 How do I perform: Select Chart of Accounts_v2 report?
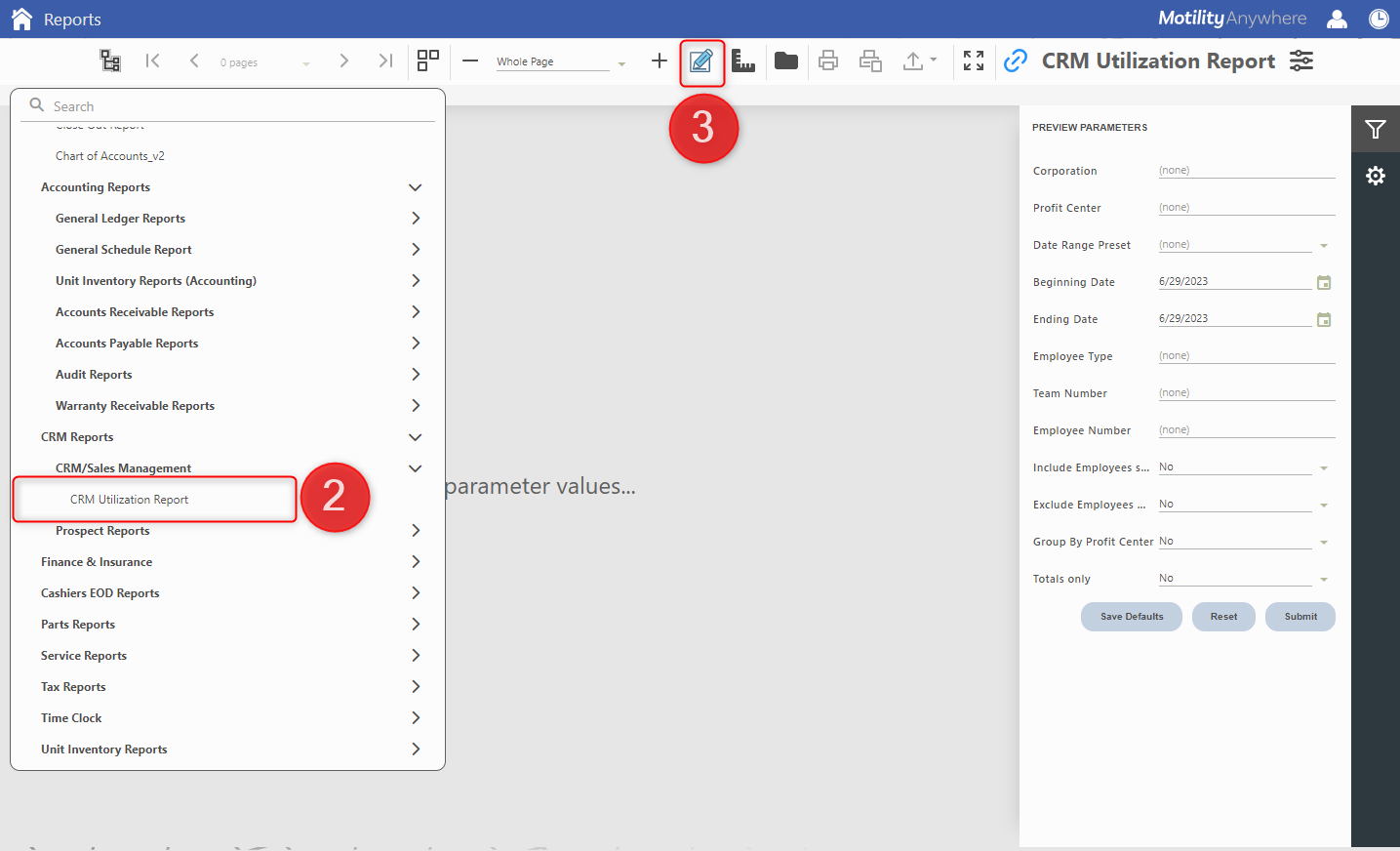coord(110,156)
